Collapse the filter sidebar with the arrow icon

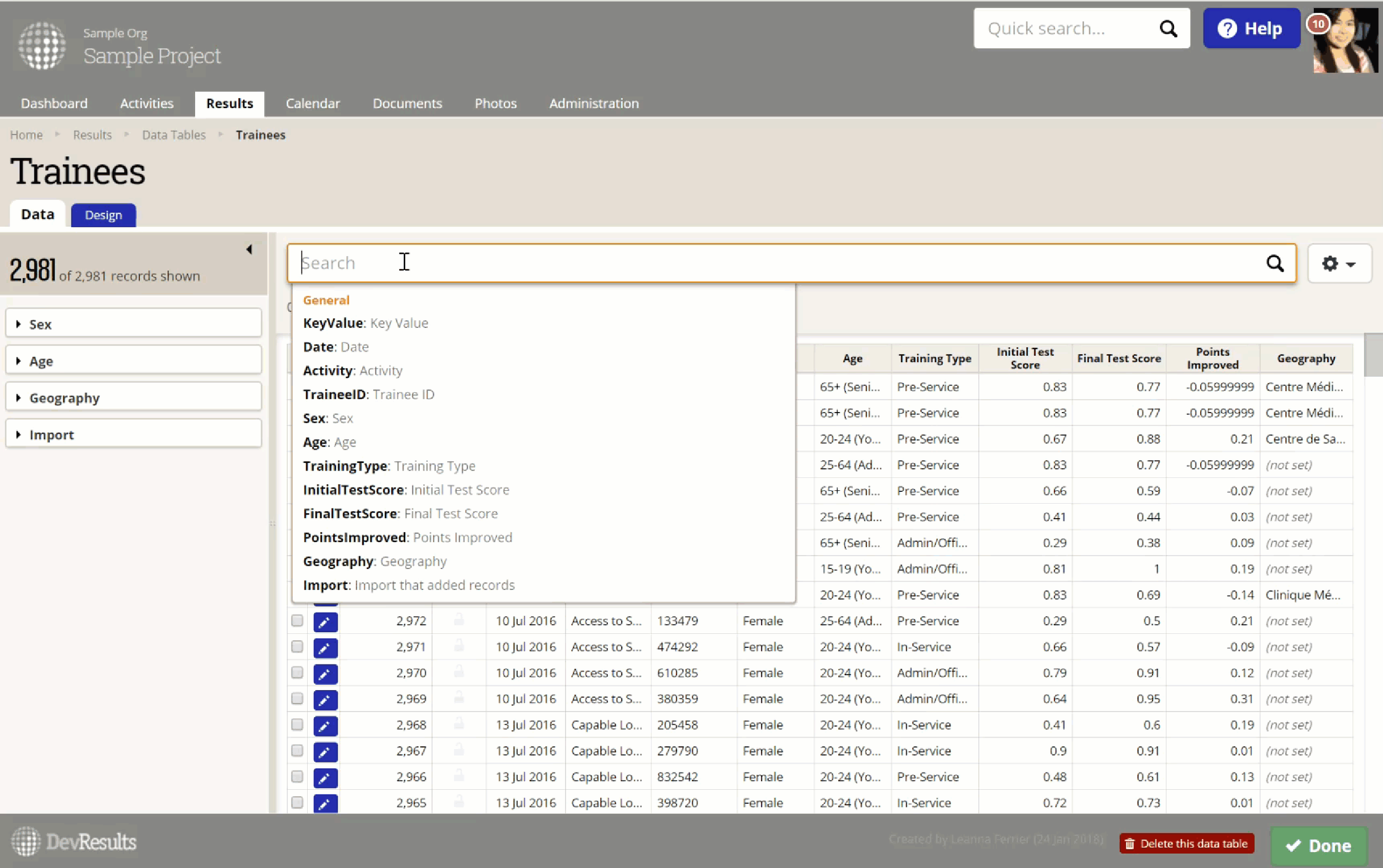(x=249, y=249)
